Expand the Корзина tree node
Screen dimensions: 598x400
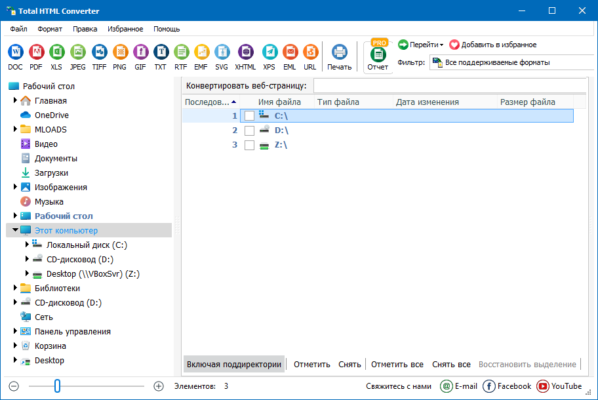(x=15, y=345)
